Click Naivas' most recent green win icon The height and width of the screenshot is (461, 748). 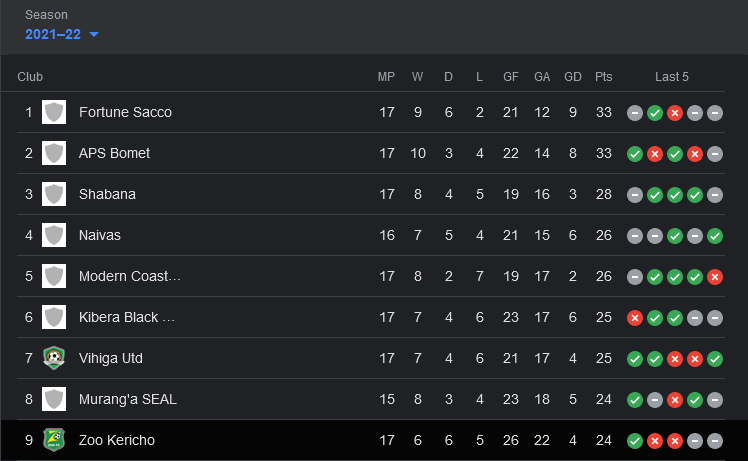715,236
